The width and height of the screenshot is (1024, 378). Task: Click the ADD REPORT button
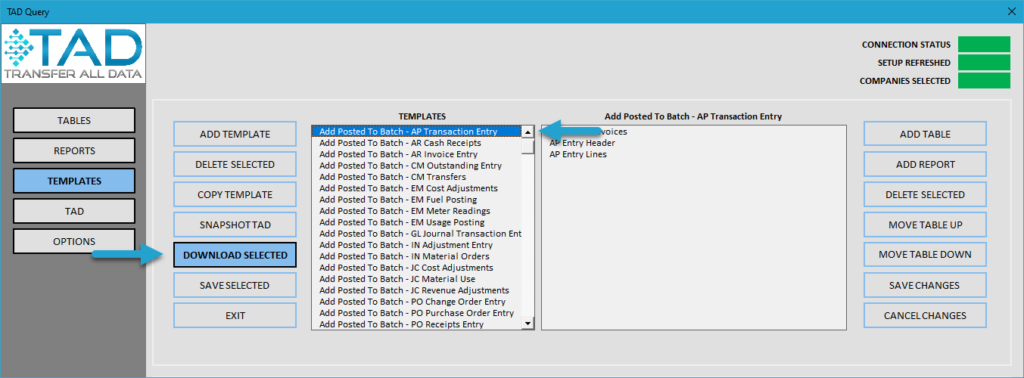point(925,164)
